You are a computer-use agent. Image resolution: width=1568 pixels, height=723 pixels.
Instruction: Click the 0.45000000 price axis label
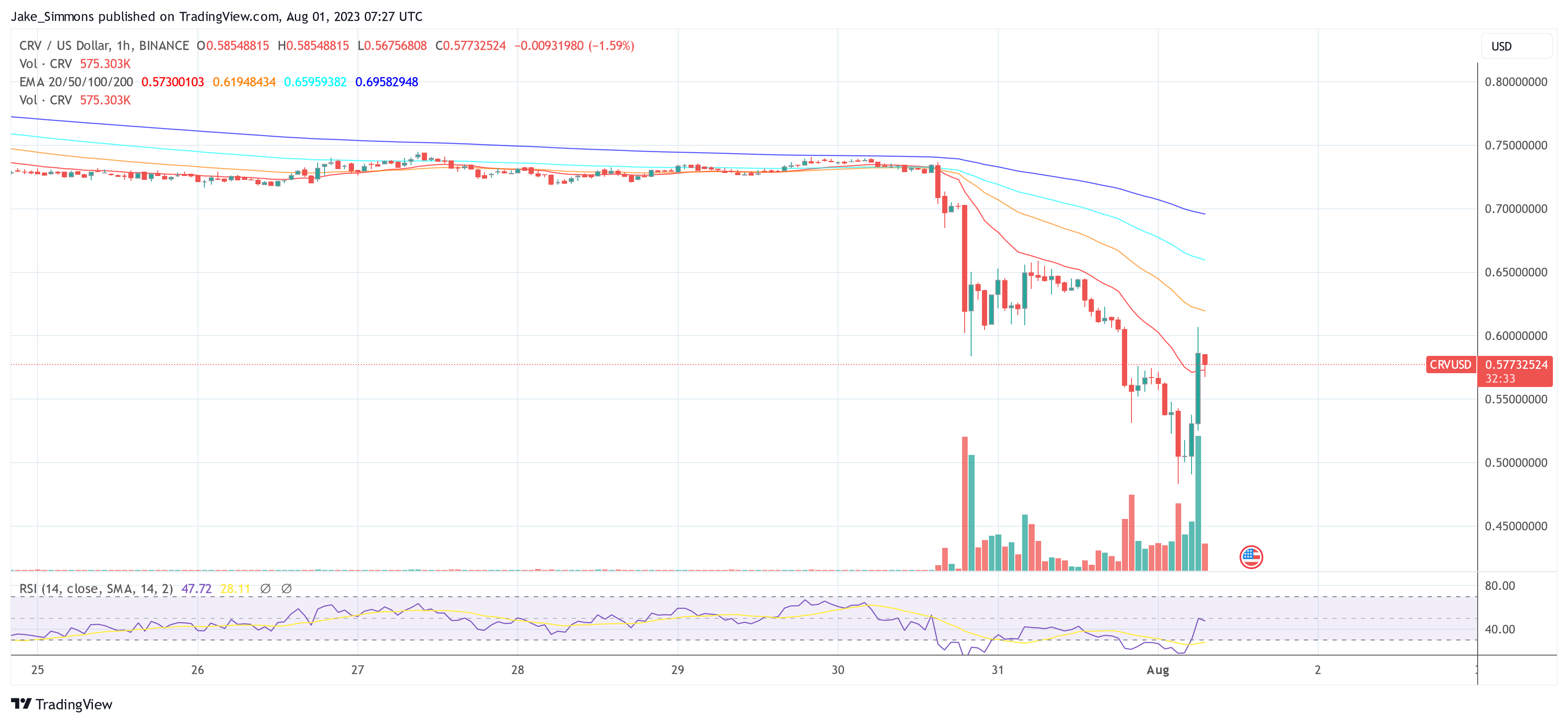(1516, 526)
